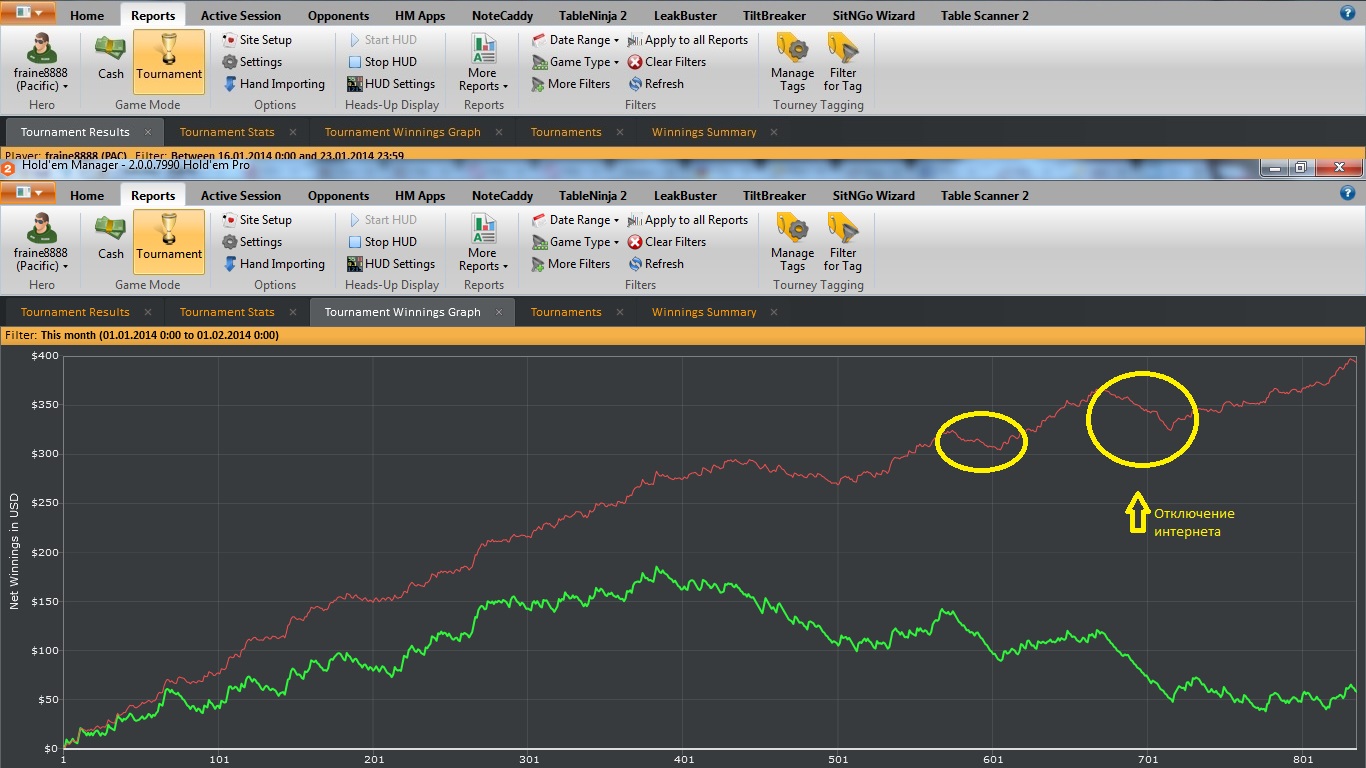Show the Tournament Stats report in the background window
The height and width of the screenshot is (768, 1366).
227,132
